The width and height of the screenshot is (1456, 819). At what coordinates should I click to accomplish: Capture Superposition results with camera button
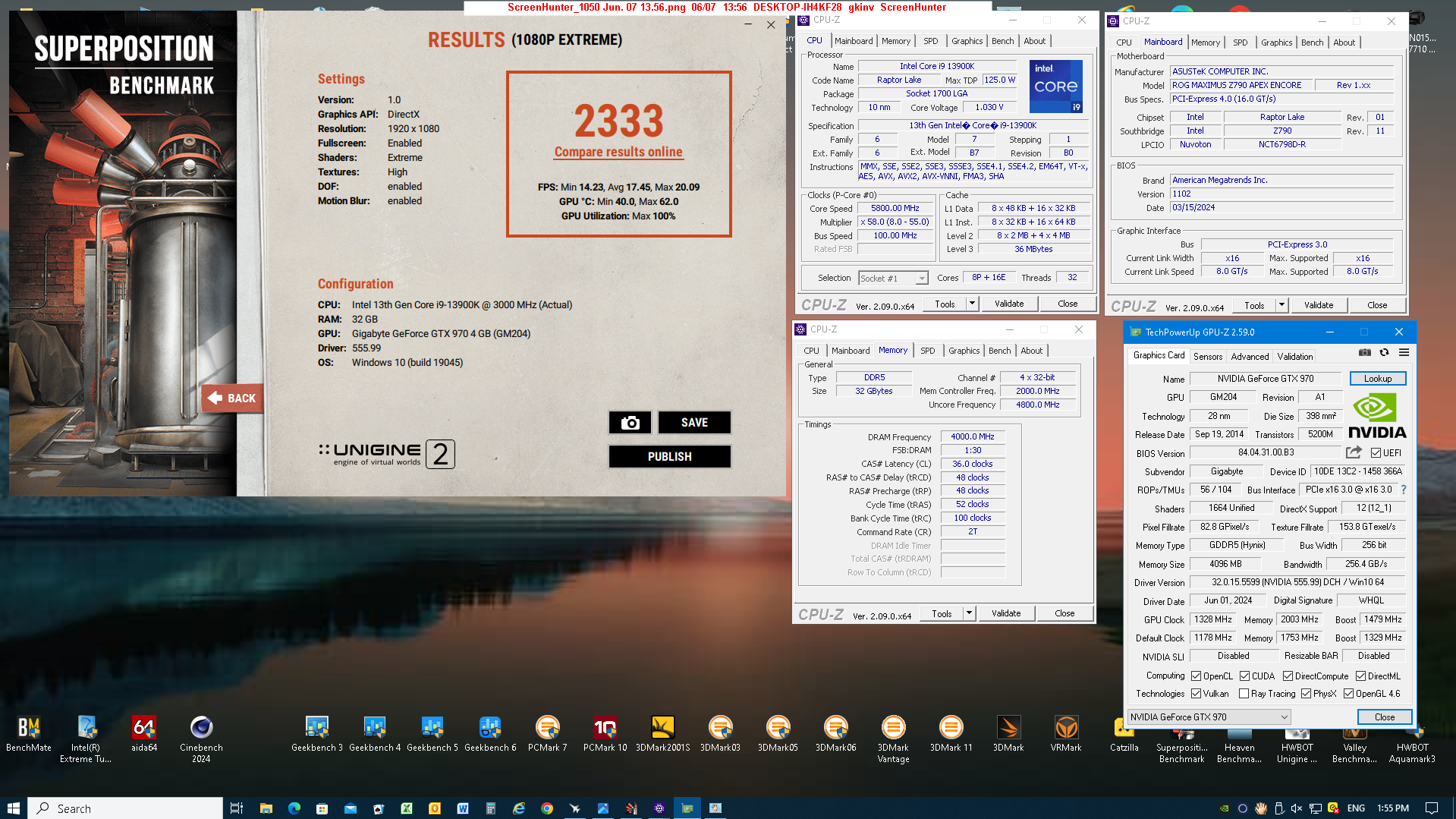(630, 423)
